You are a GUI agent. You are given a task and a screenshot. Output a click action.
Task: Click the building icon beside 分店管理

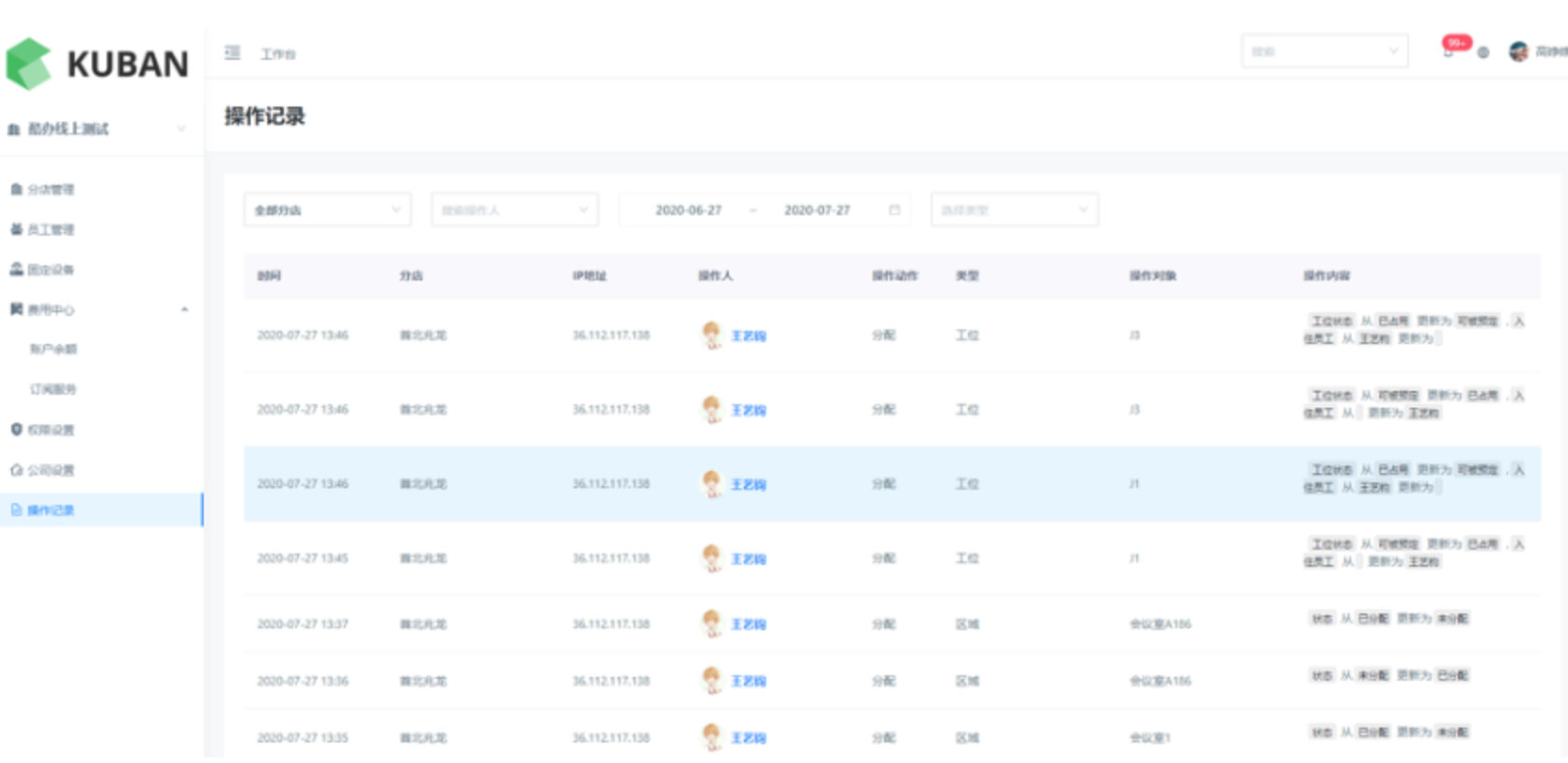[x=16, y=190]
